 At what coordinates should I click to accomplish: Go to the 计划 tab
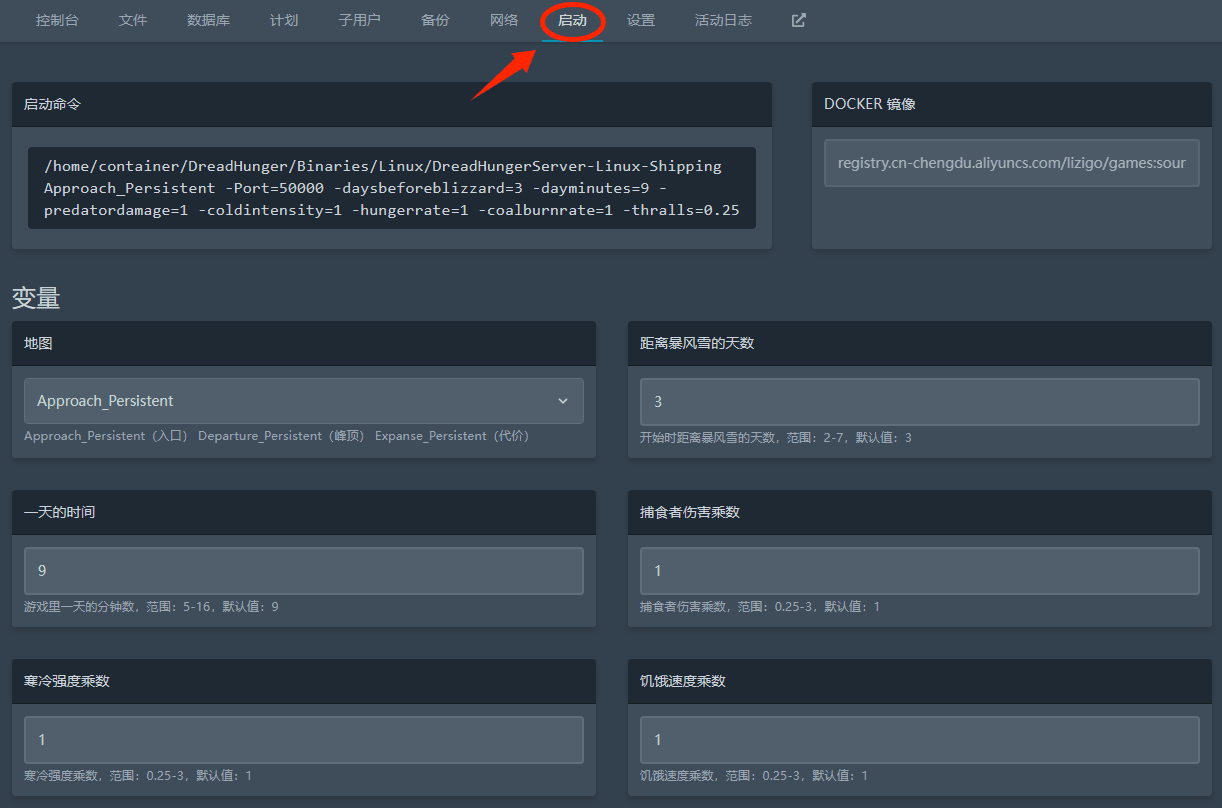(284, 20)
